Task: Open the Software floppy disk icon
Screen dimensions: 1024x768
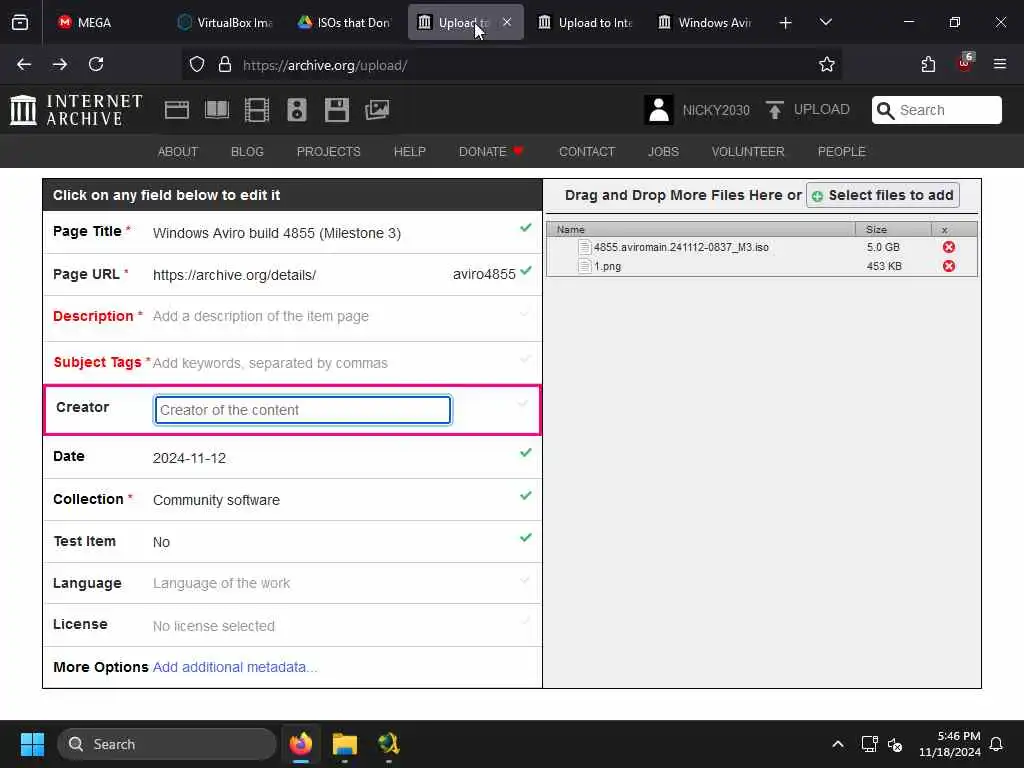Action: (x=336, y=110)
